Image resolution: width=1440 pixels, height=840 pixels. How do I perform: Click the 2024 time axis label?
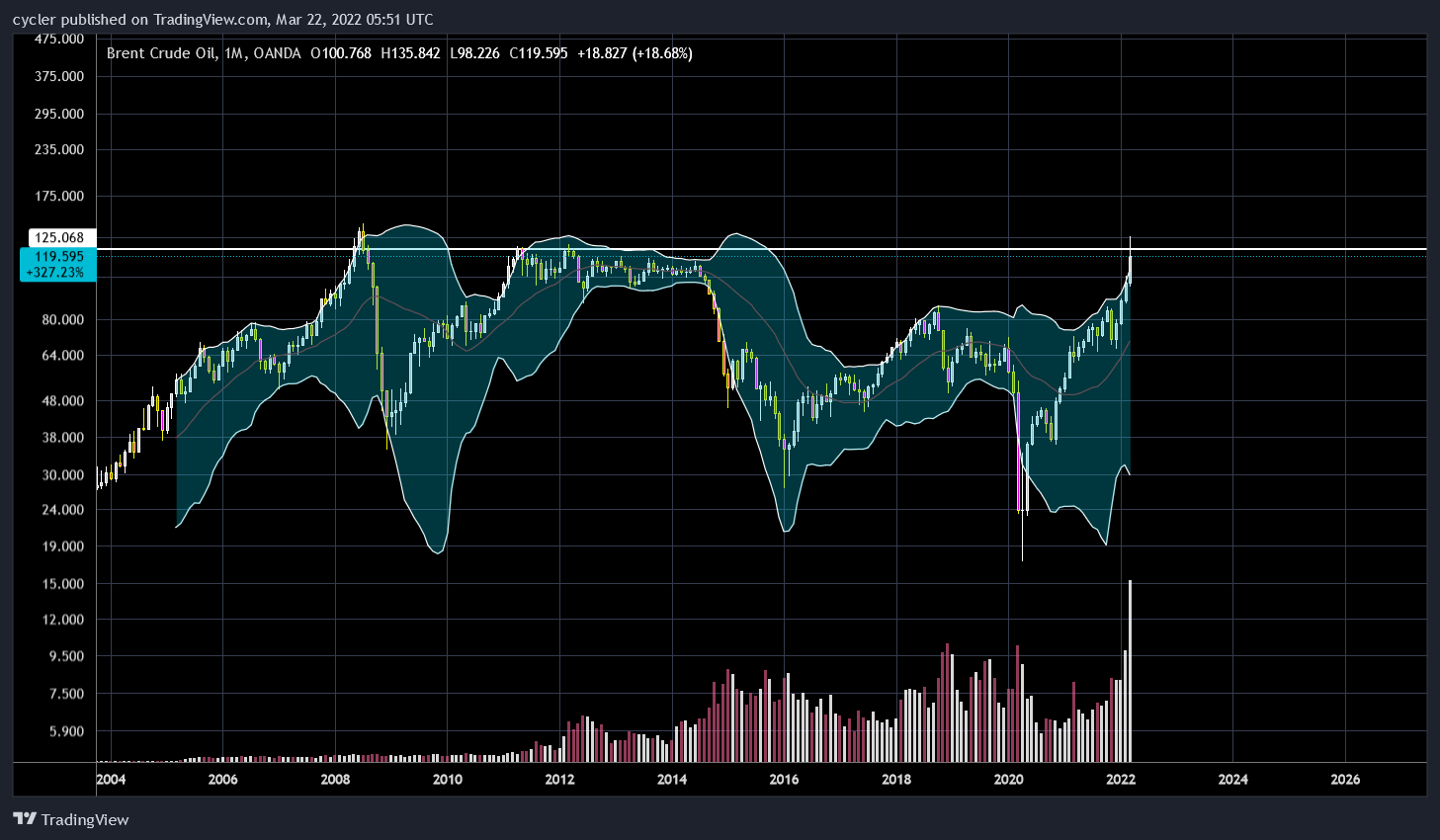[x=1233, y=779]
